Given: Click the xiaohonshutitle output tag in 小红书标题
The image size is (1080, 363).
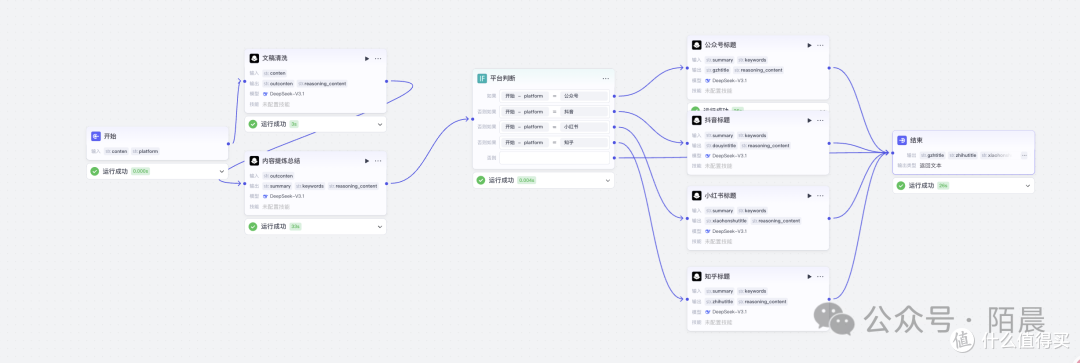Looking at the screenshot, I should pyautogui.click(x=727, y=221).
